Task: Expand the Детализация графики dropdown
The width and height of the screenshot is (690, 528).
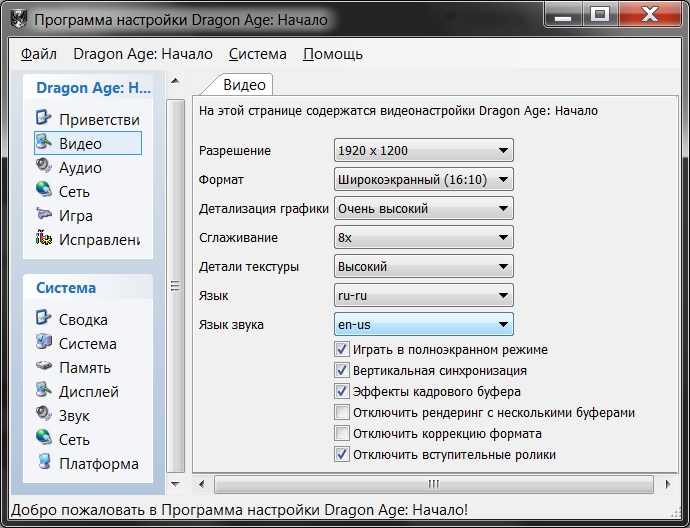Action: point(424,209)
